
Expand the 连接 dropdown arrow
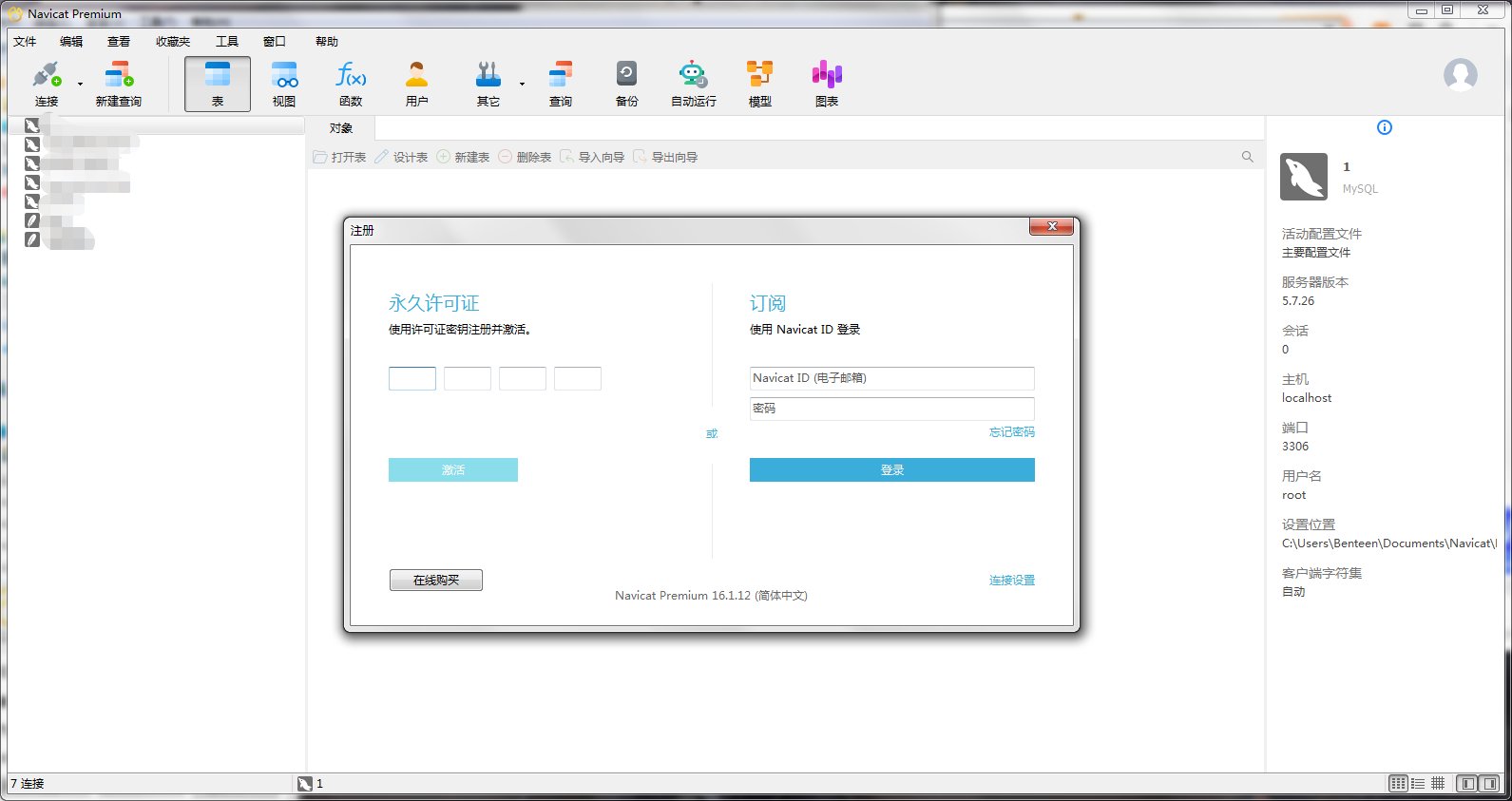pos(80,84)
